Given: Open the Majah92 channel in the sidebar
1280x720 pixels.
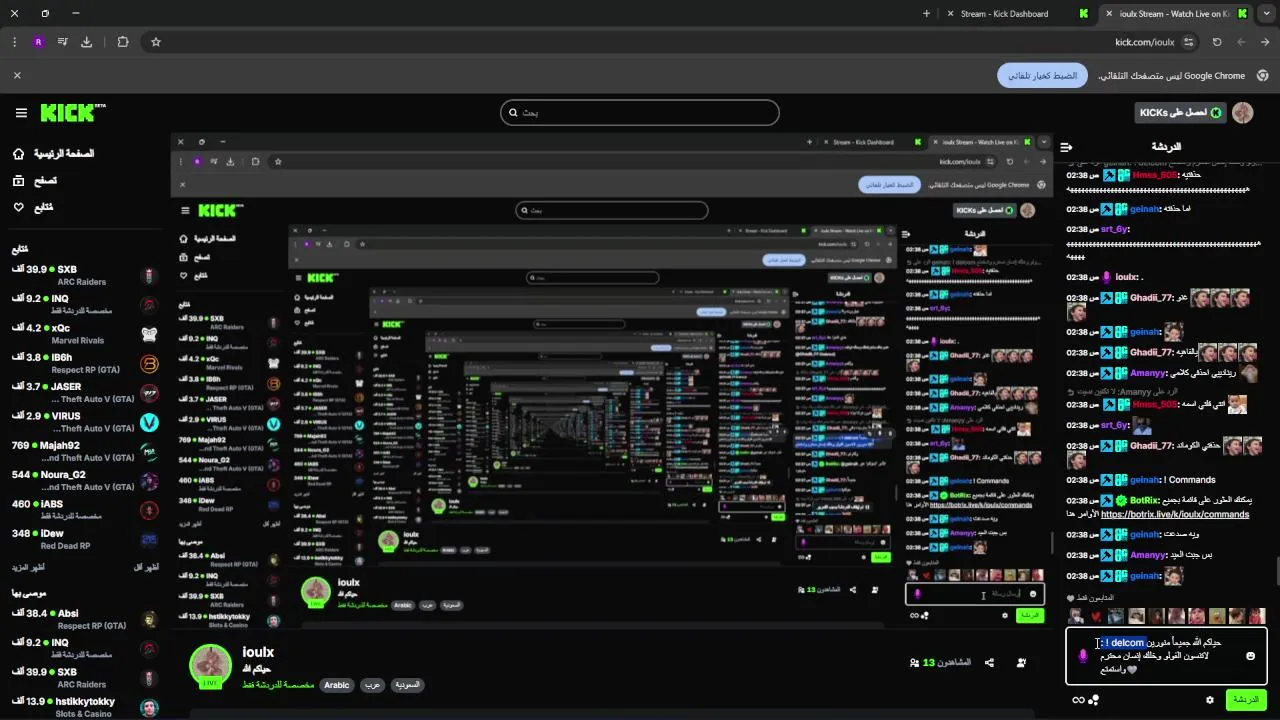Looking at the screenshot, I should click(85, 451).
